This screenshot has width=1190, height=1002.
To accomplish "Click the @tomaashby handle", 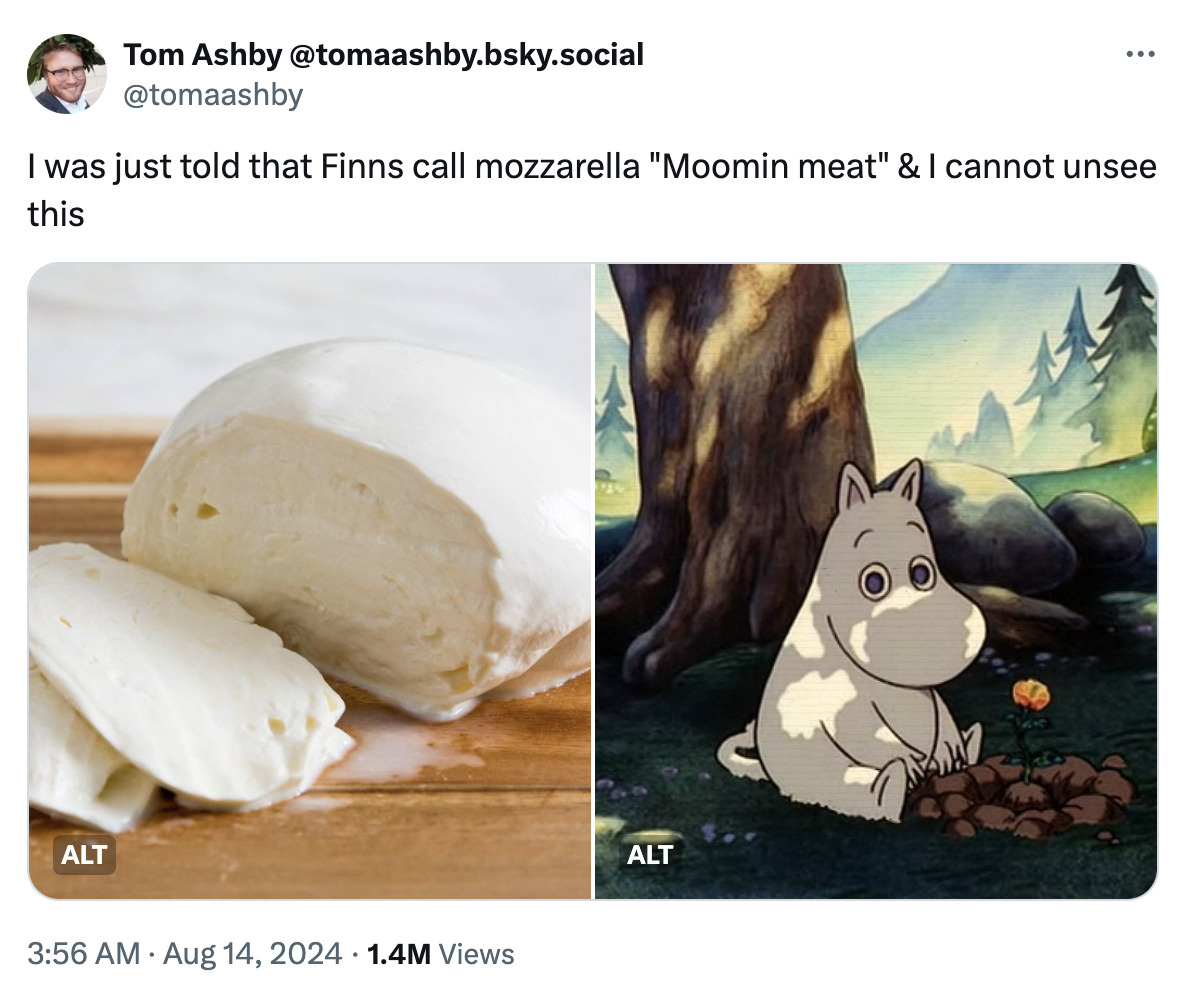I will pos(212,95).
